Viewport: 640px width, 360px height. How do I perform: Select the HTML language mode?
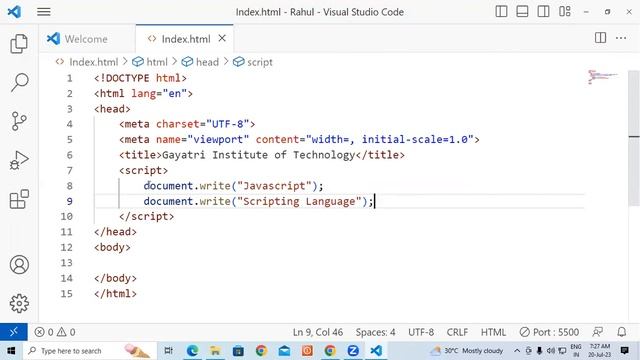493,332
